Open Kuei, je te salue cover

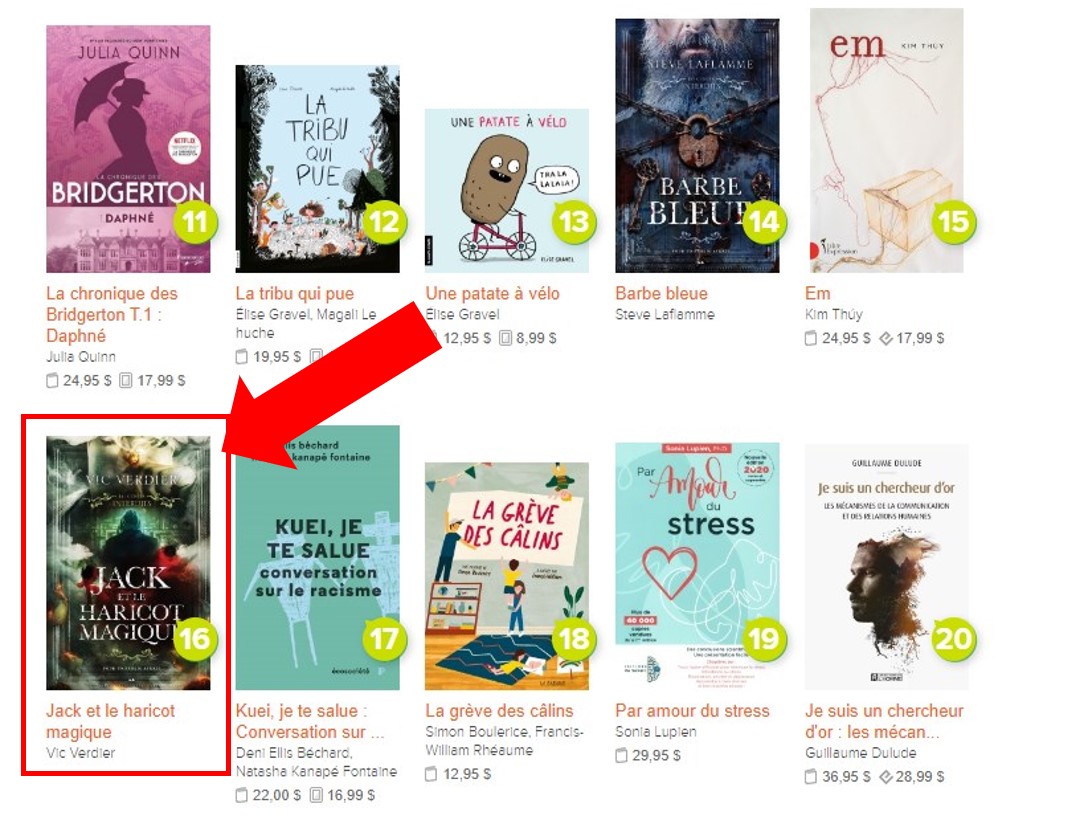tap(317, 557)
